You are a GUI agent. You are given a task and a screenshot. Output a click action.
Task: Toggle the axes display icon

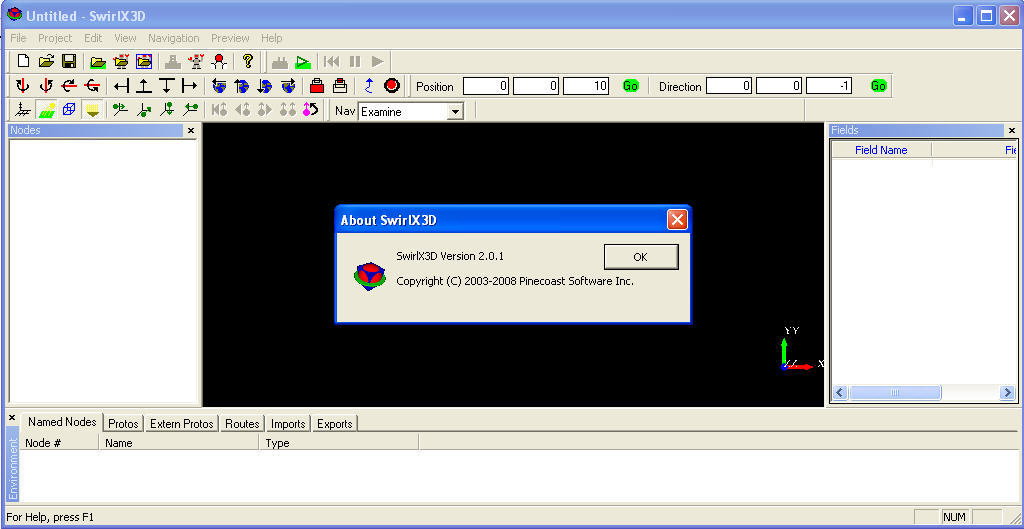click(23, 110)
